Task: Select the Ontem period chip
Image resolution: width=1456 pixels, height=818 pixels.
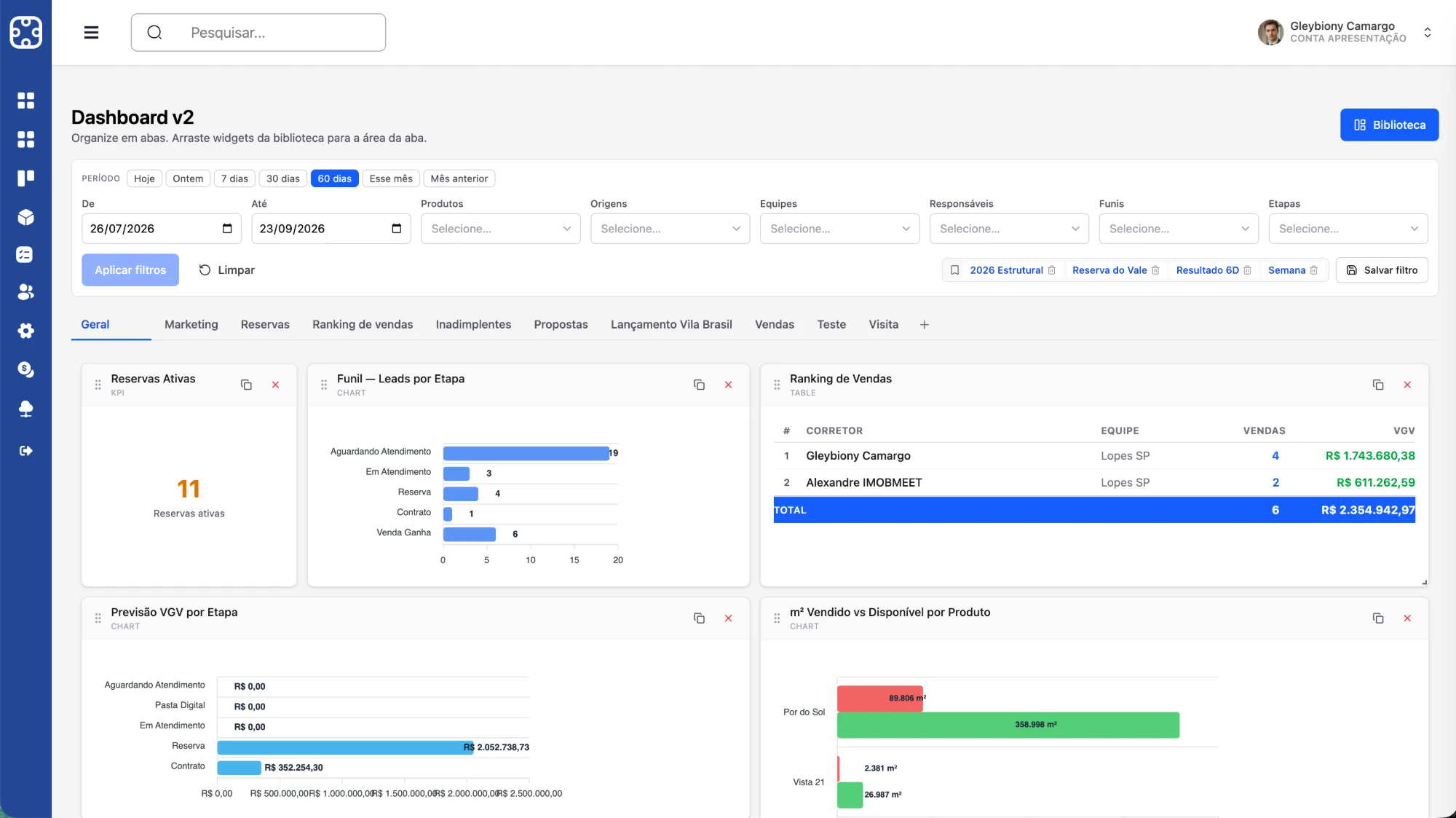Action: pos(188,178)
